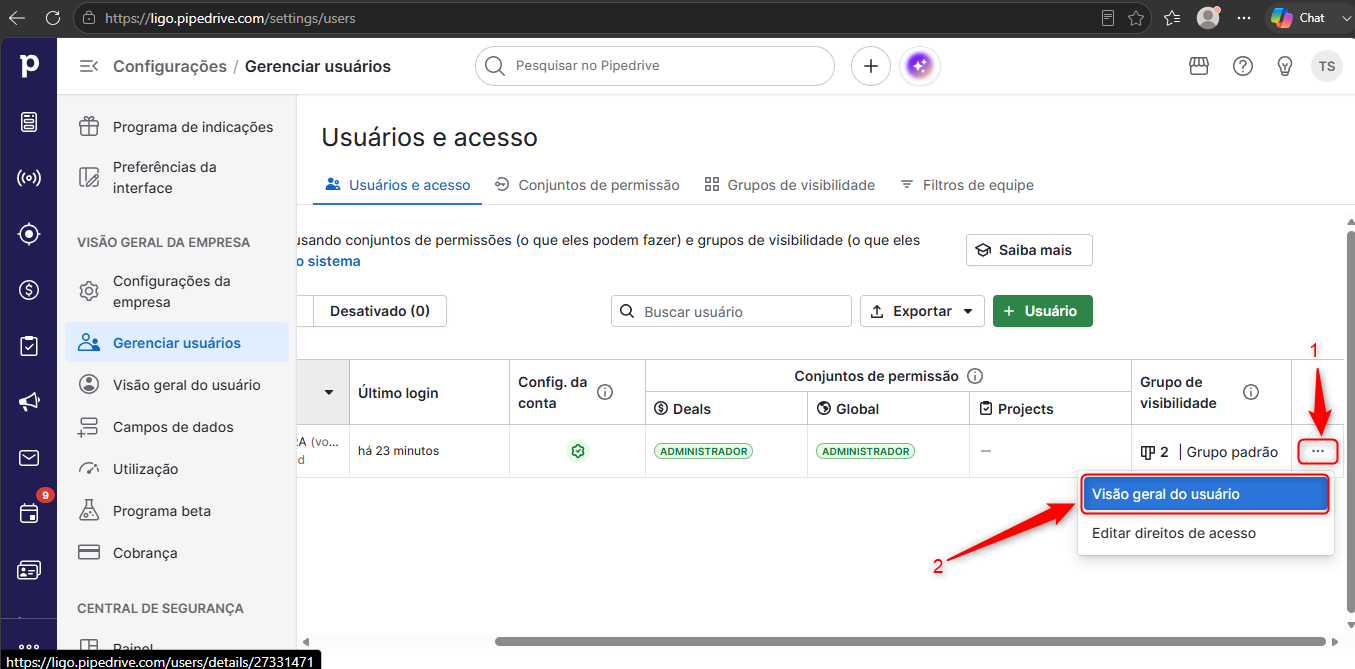Switch to Conjuntos de permissão tab
Screen dimensions: 1355x669
587,185
